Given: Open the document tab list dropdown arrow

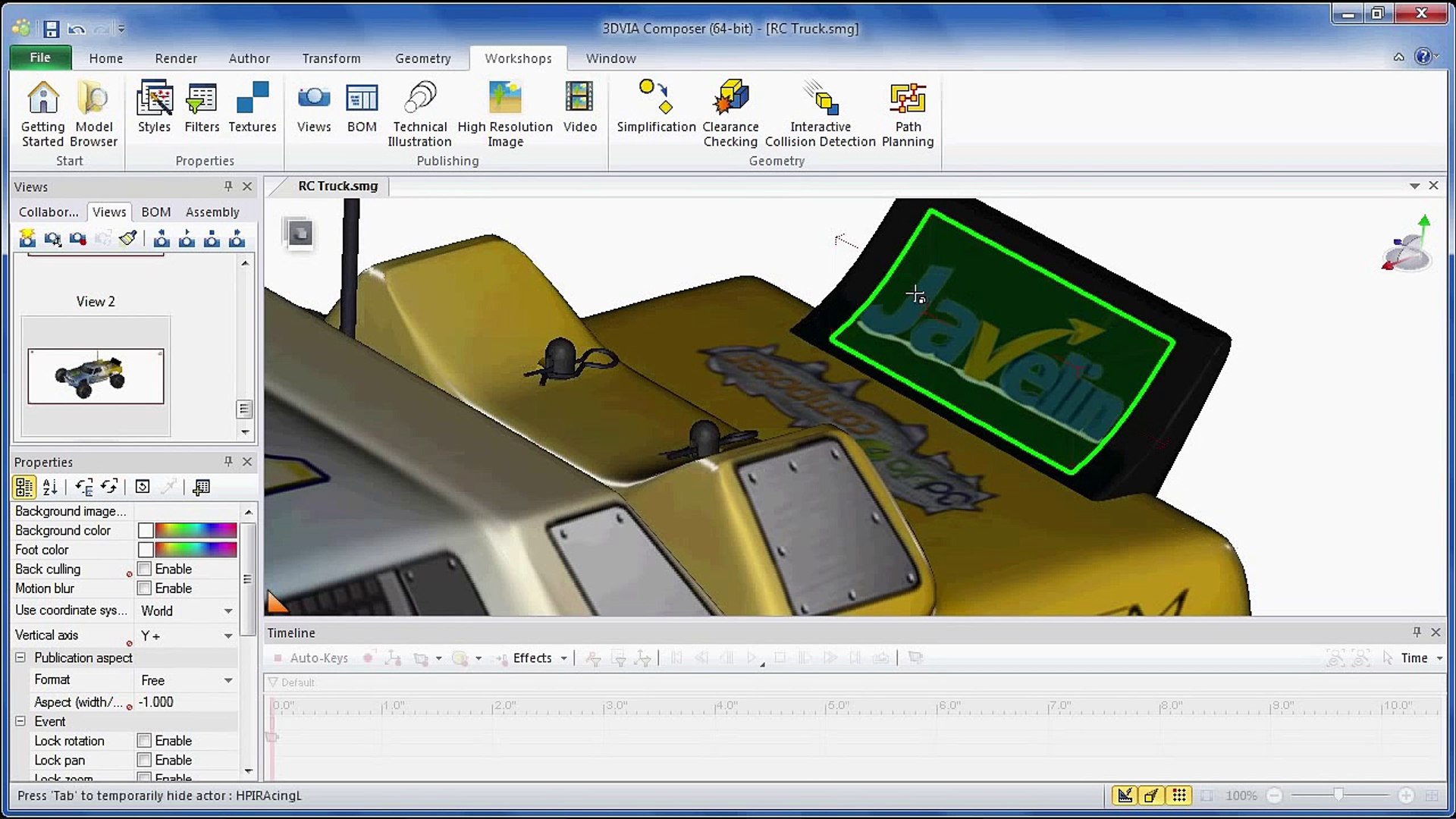Looking at the screenshot, I should coord(1414,186).
